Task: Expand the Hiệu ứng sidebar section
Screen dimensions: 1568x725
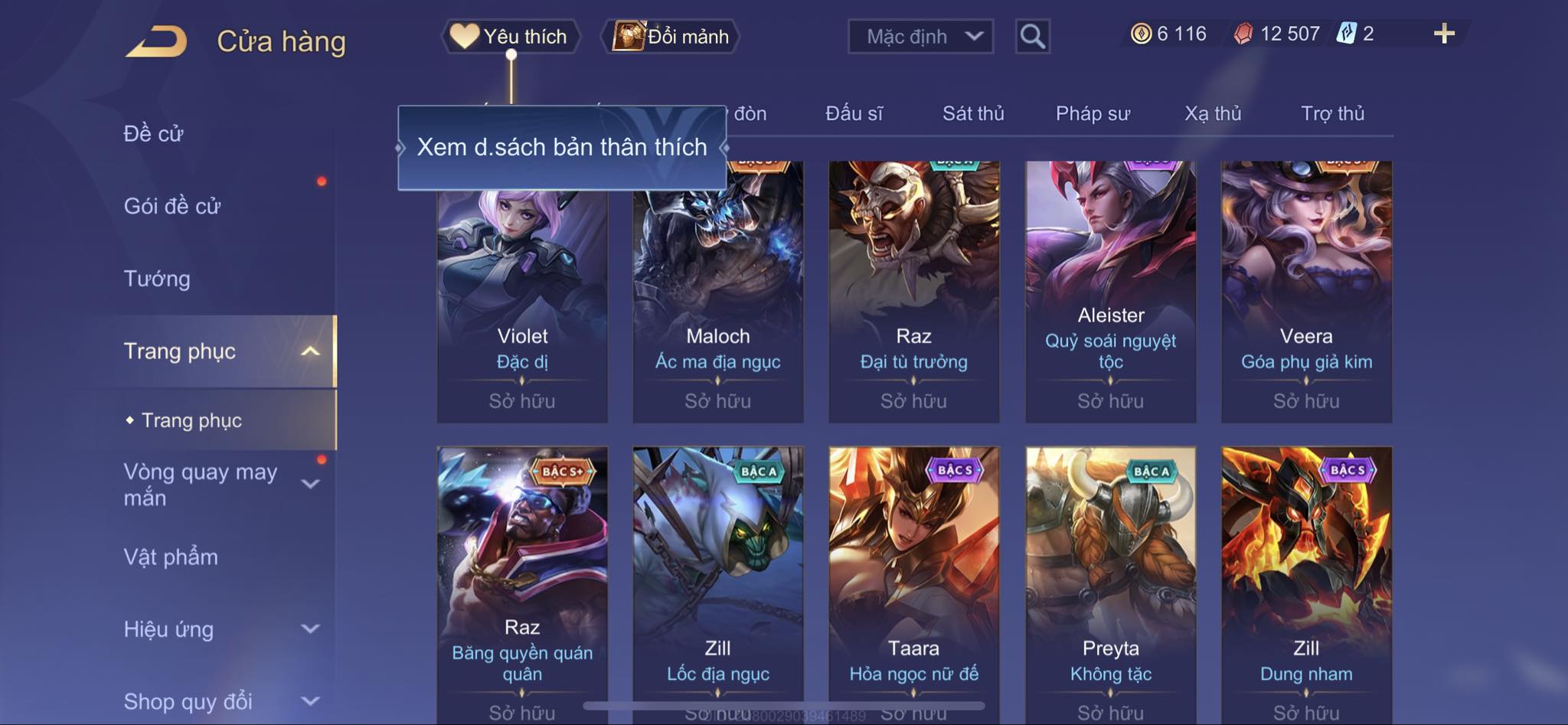Action: pyautogui.click(x=310, y=629)
